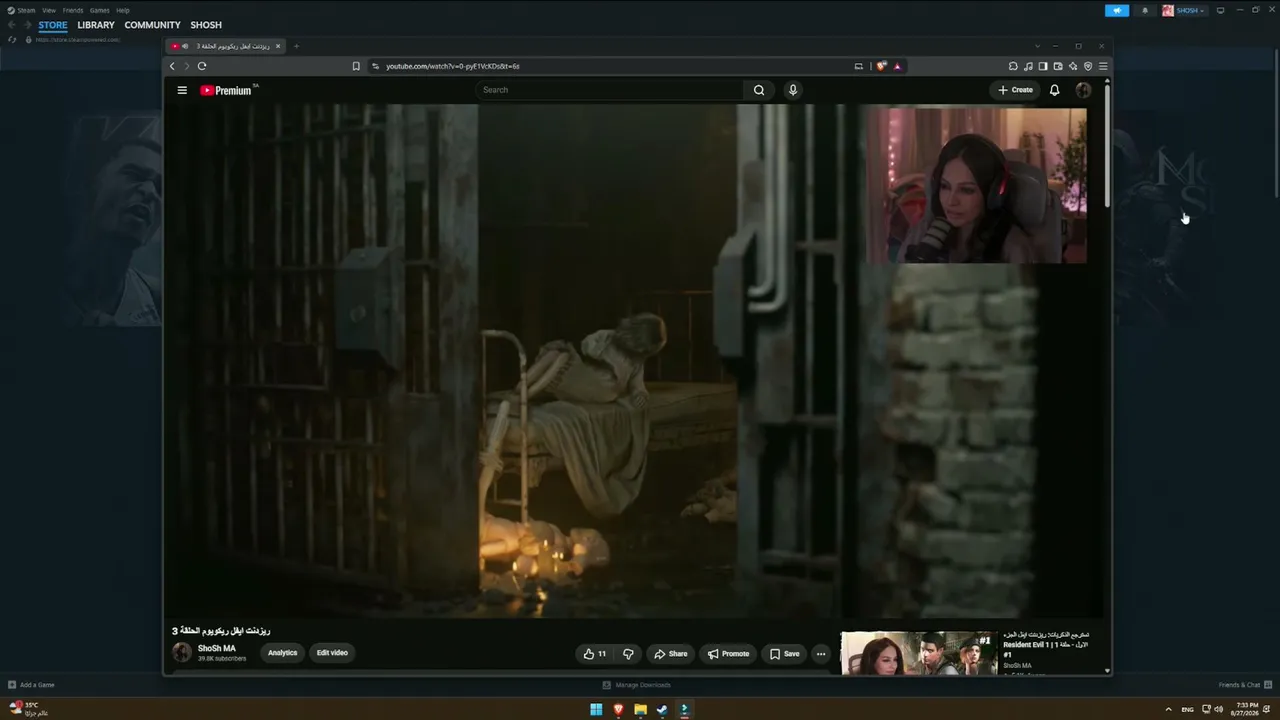The height and width of the screenshot is (720, 1280).
Task: Mute the tab via its speaker icon
Action: 185,46
